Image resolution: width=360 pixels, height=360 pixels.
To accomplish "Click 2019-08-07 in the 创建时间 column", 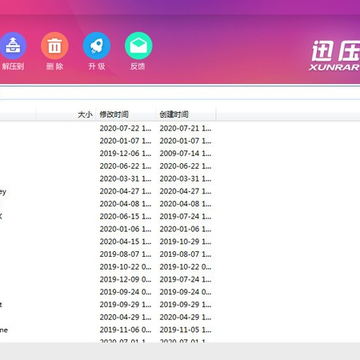I will point(185,254).
